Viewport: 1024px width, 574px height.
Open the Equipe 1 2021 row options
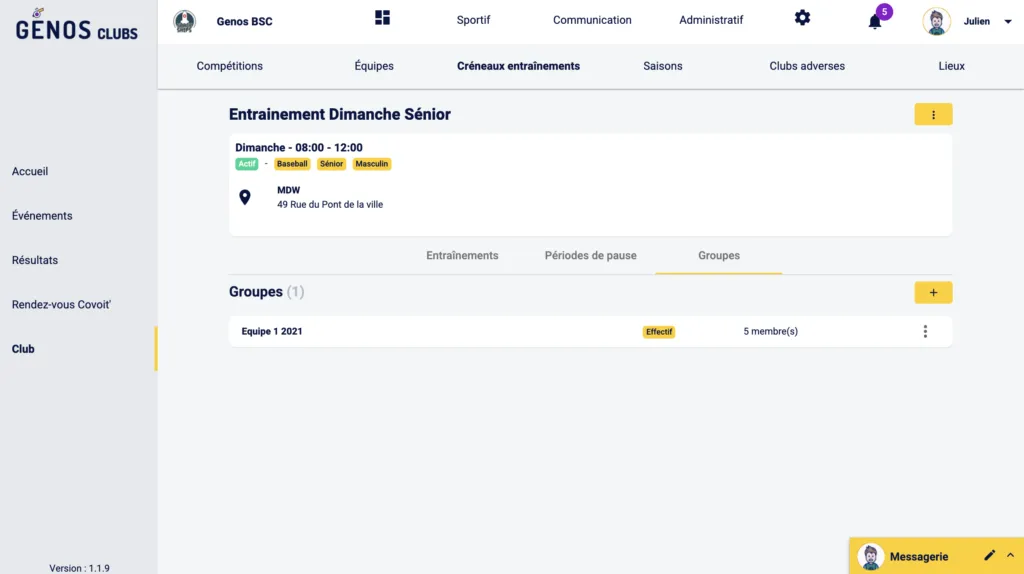925,331
